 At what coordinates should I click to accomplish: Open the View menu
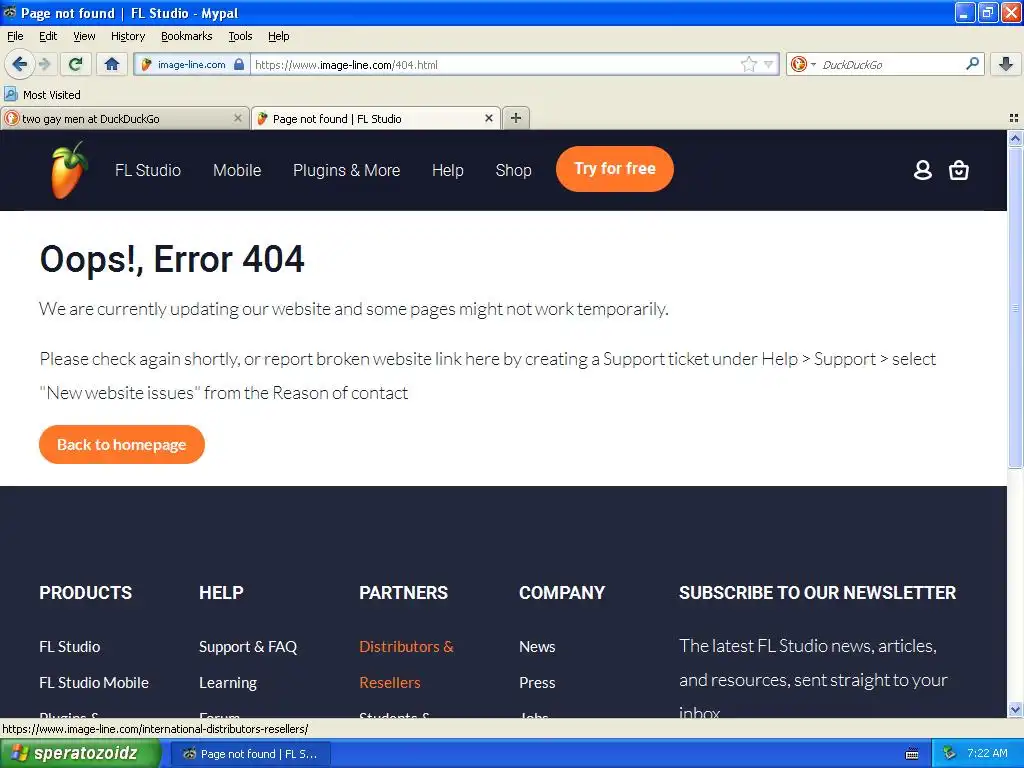(x=84, y=36)
